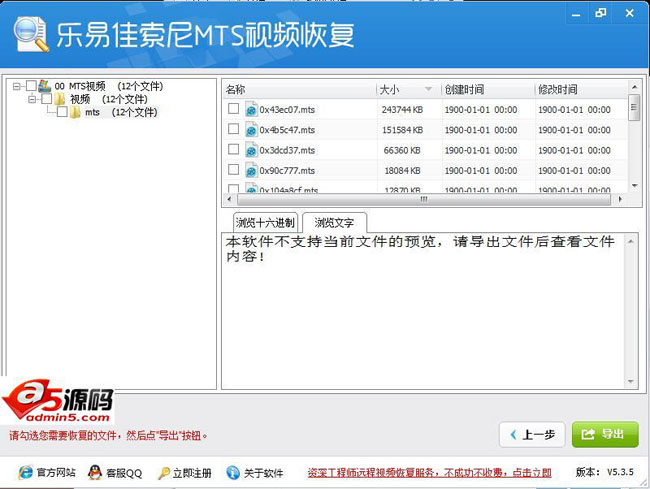Sort by the 修改时间 column header

581,89
